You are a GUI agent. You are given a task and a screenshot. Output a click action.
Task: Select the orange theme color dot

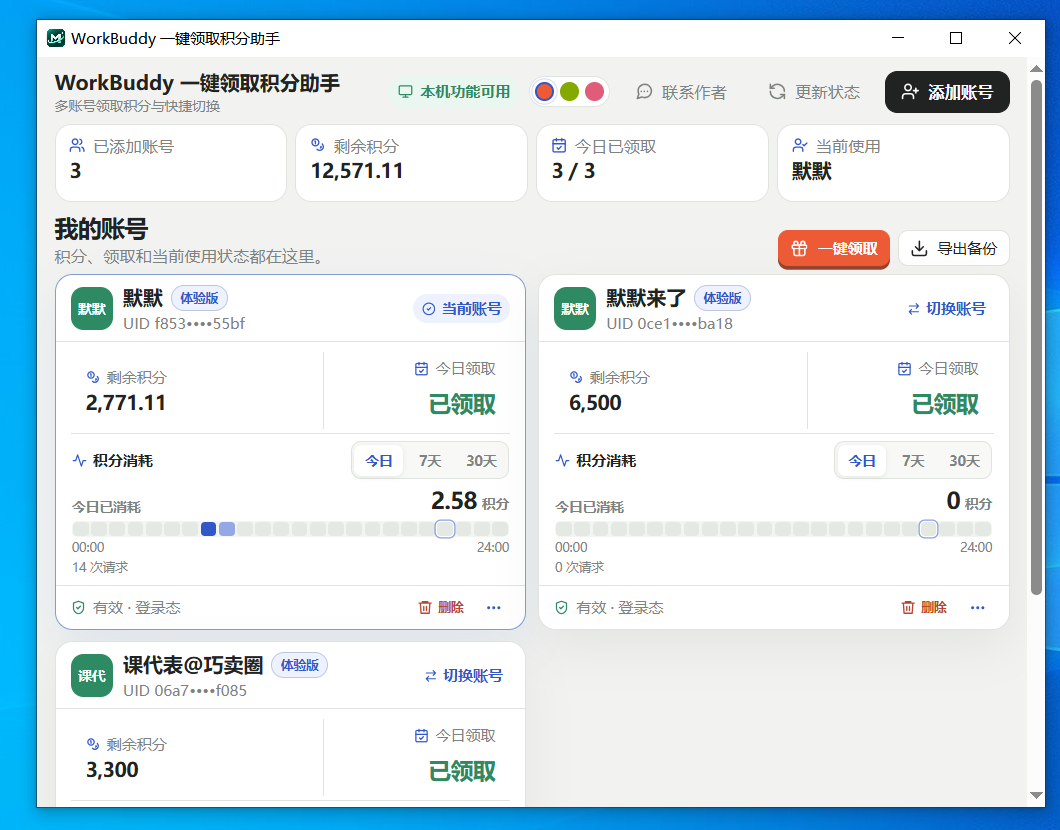pos(544,91)
